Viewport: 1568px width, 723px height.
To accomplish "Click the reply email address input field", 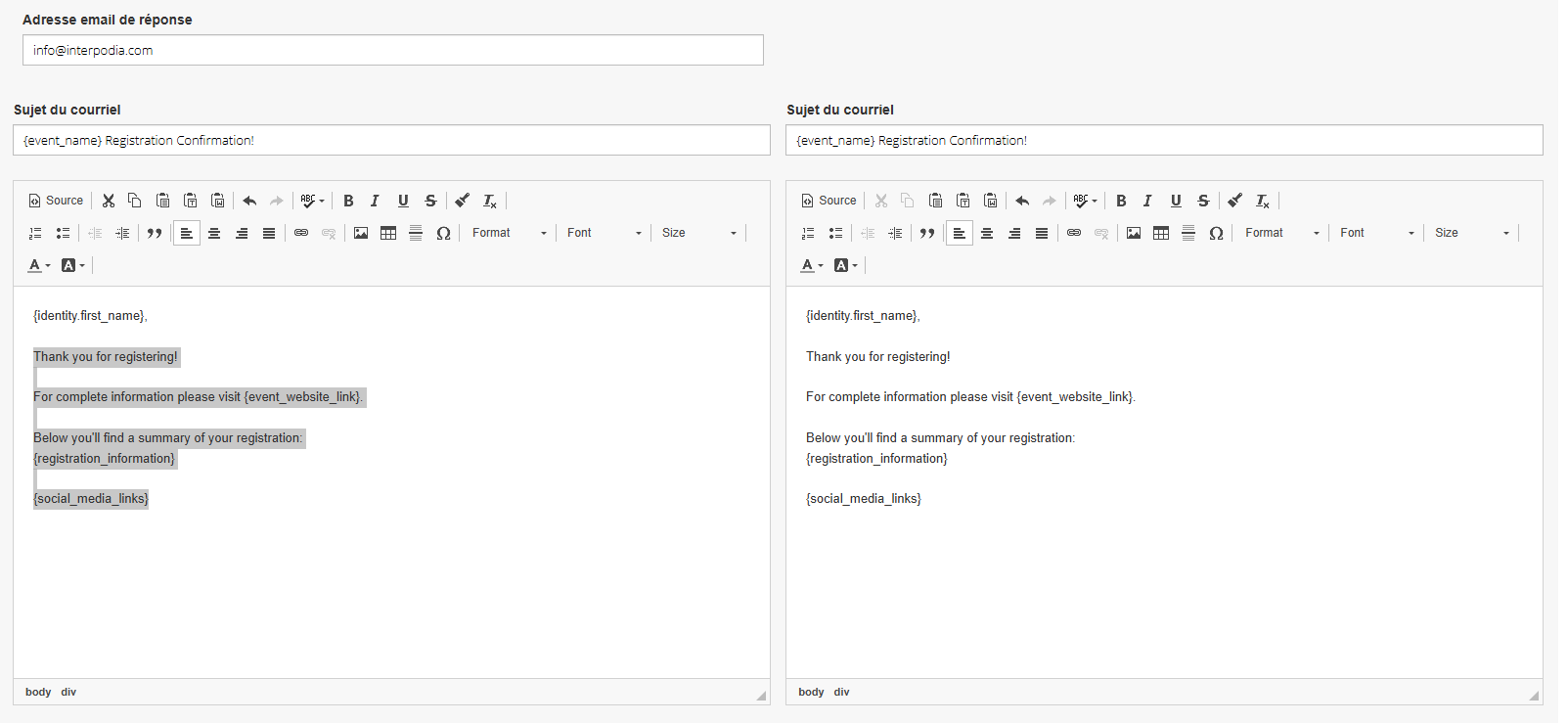I will (x=392, y=50).
